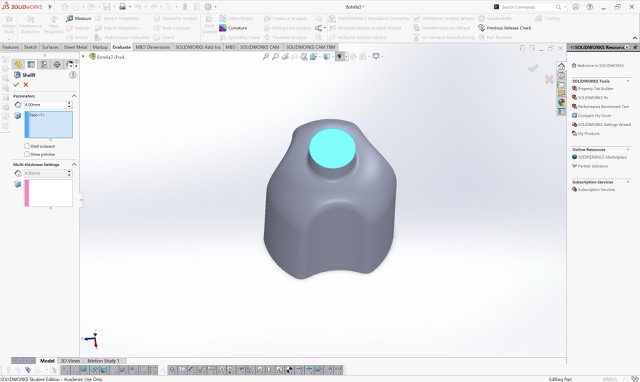This screenshot has height=382, width=640.
Task: Click Zoom to Area magnifier icon
Action: tap(276, 57)
